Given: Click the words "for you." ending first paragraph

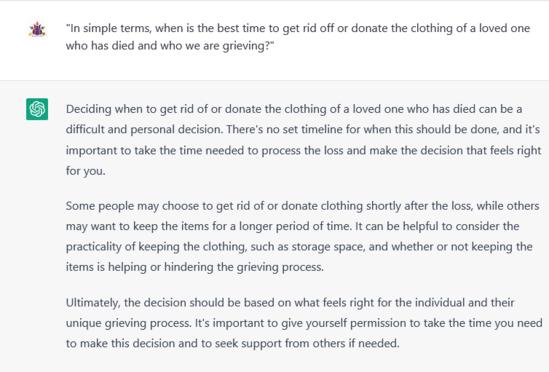Looking at the screenshot, I should [85, 171].
